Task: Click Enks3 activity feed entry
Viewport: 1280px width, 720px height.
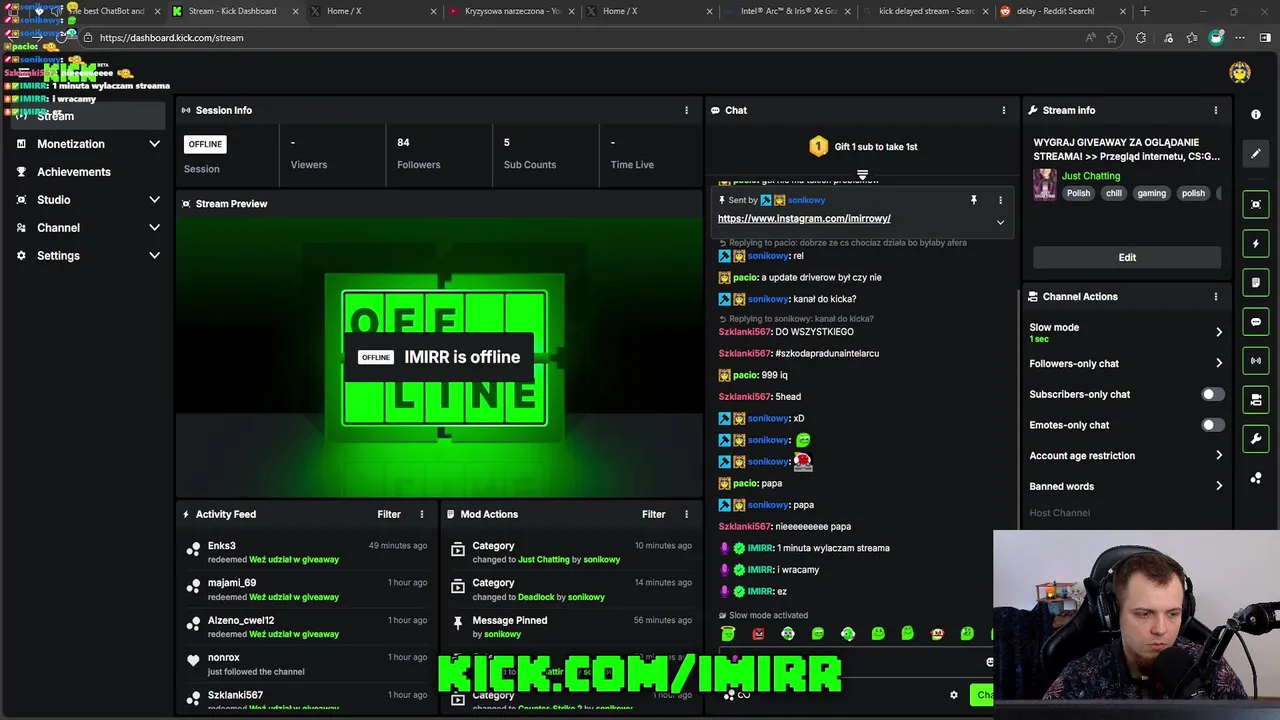Action: click(x=307, y=552)
